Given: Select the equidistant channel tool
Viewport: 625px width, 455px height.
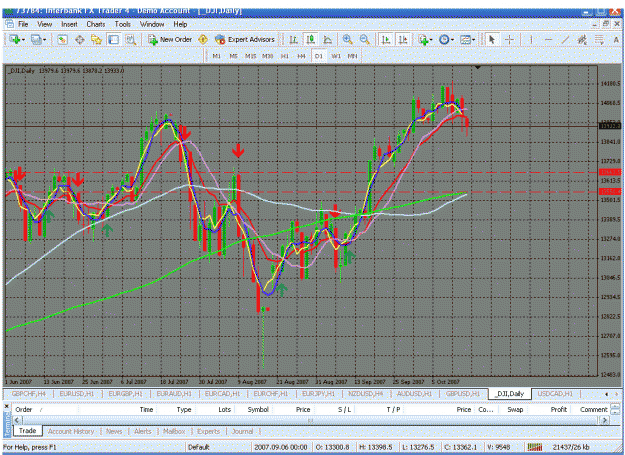Looking at the screenshot, I should click(582, 39).
